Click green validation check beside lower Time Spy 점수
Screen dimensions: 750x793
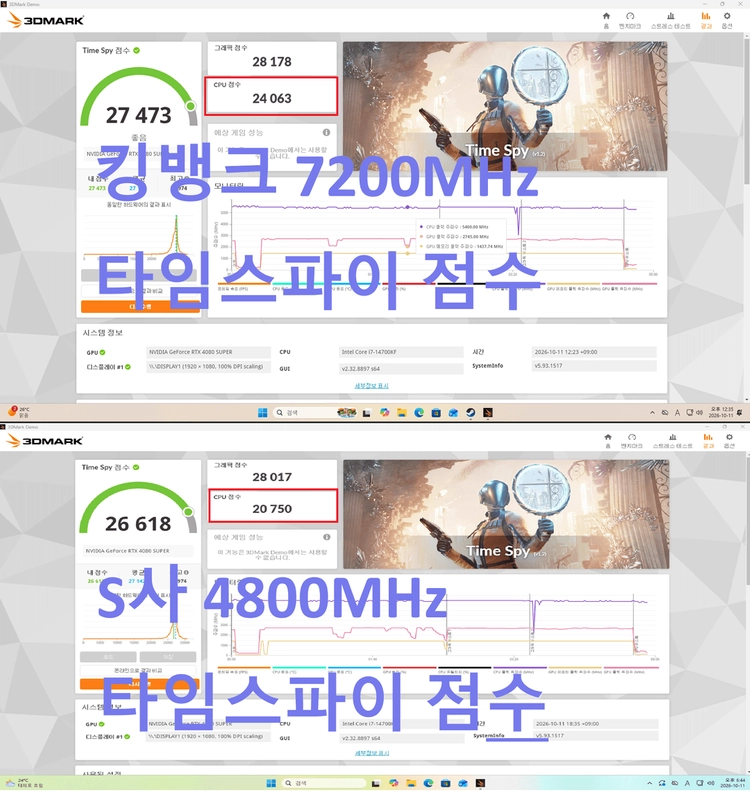pos(136,467)
